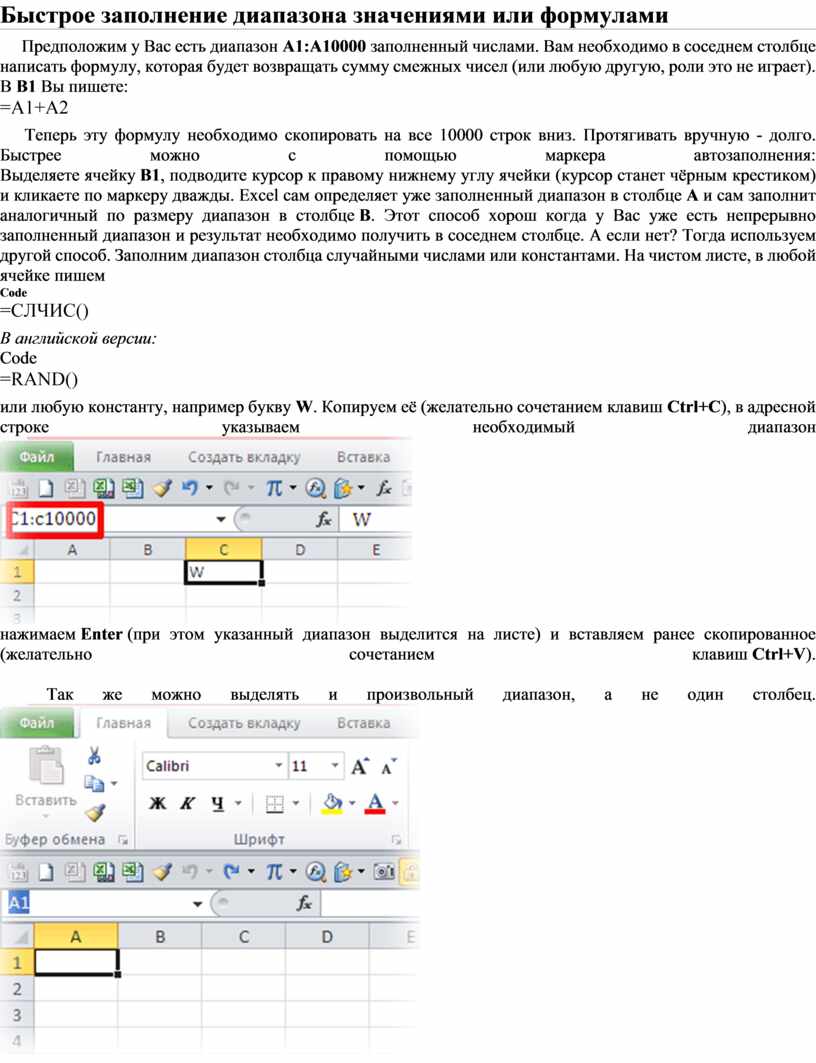Toggle italic with the К button
The width and height of the screenshot is (816, 1063).
185,803
